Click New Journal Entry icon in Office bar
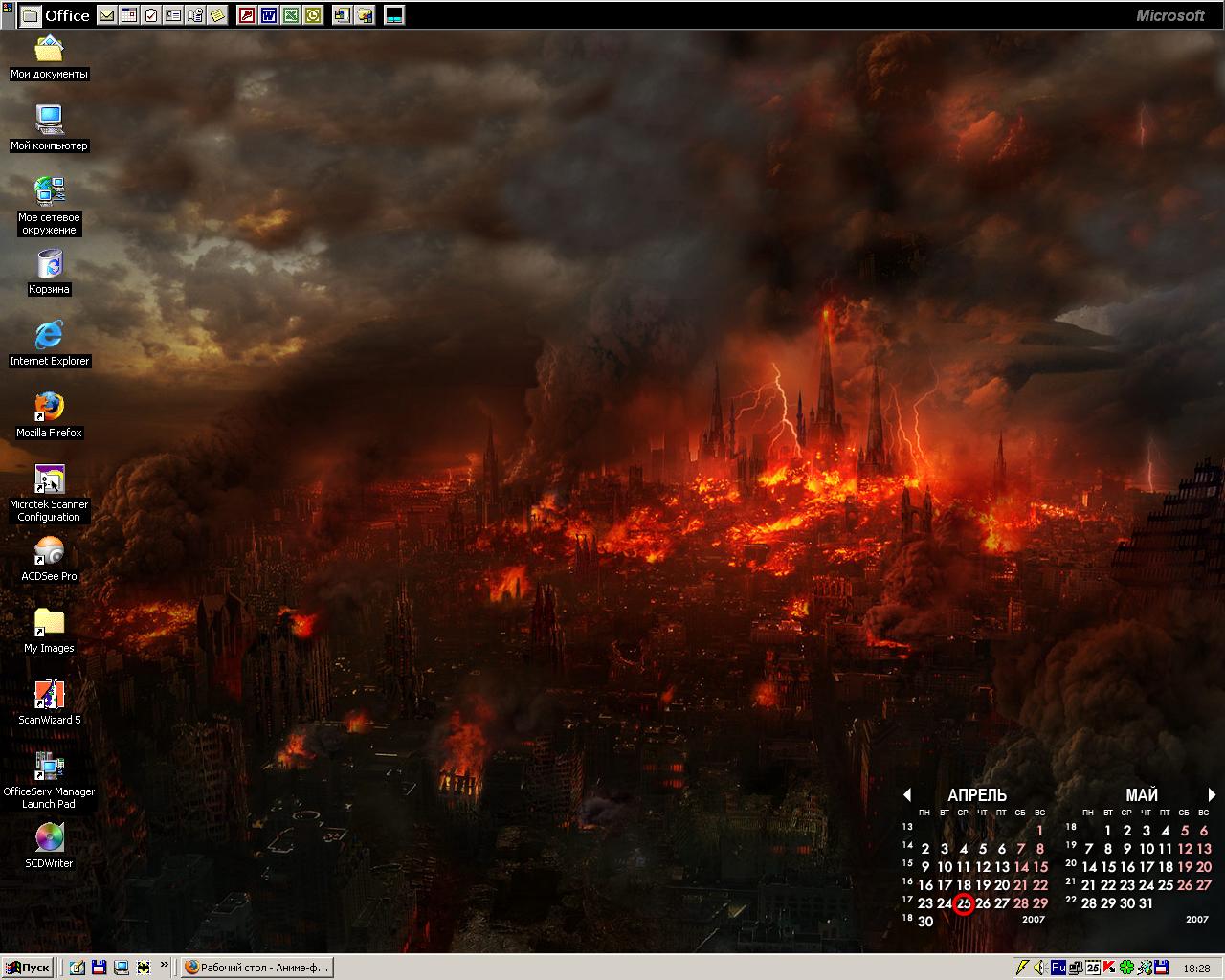Image resolution: width=1225 pixels, height=980 pixels. click(x=195, y=15)
